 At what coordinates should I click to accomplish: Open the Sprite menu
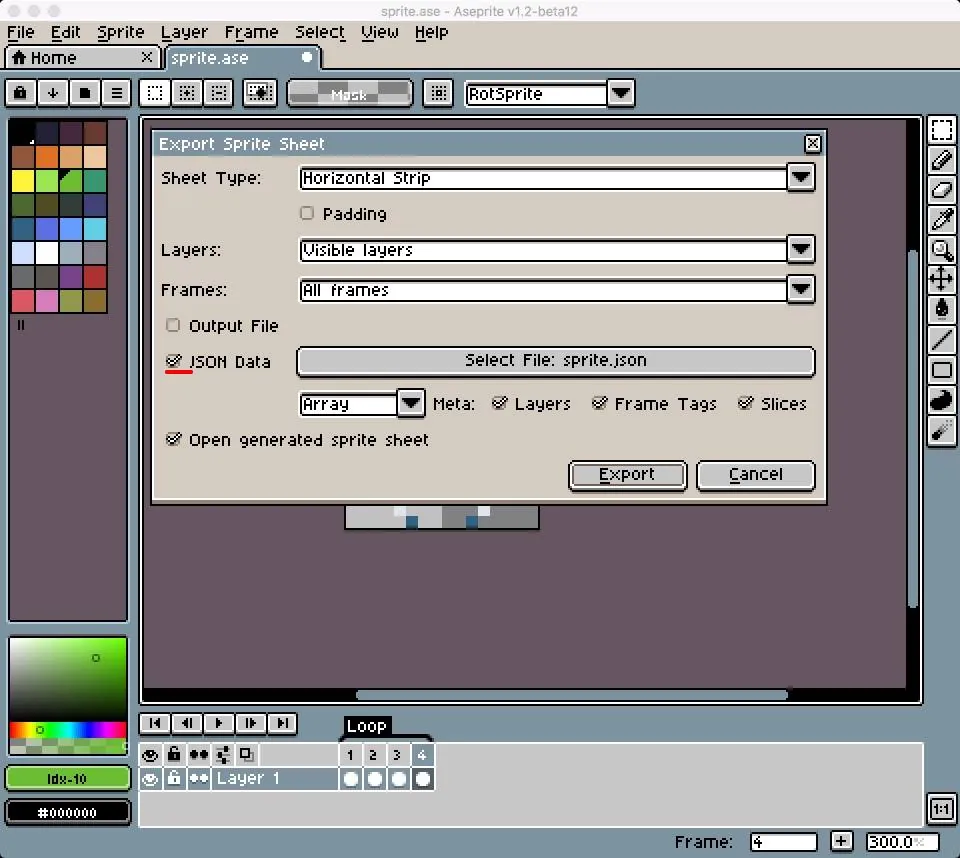click(121, 32)
